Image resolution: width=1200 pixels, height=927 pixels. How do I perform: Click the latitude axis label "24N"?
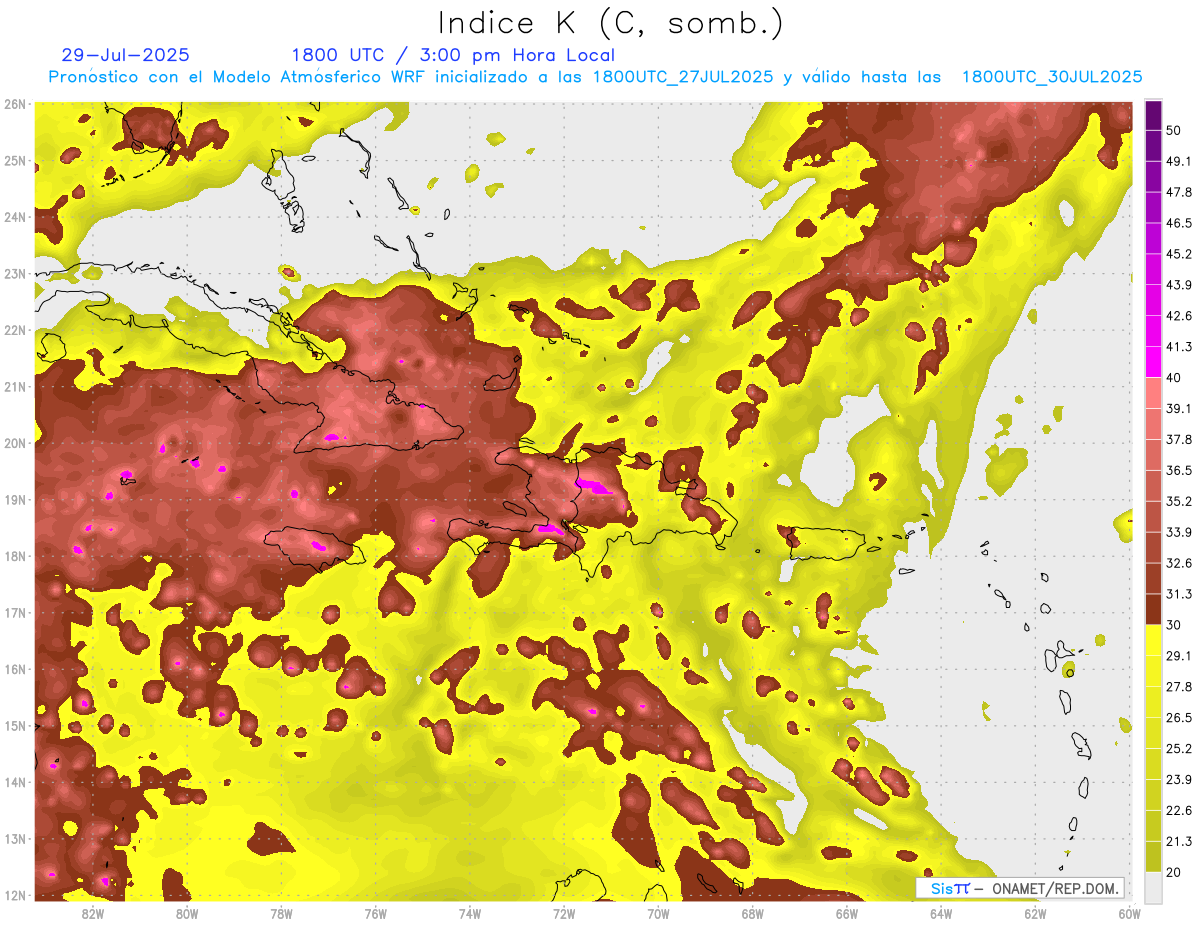click(15, 217)
